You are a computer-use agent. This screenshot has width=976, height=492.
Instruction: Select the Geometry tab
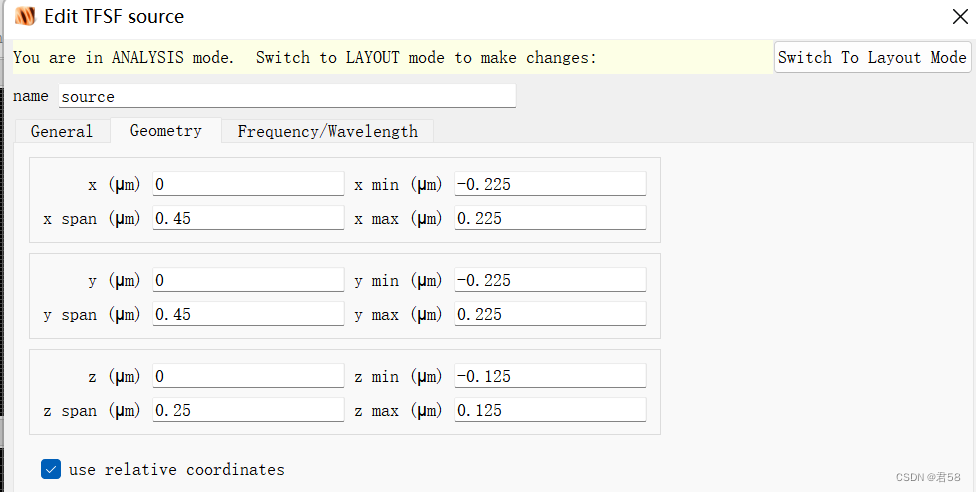point(166,130)
